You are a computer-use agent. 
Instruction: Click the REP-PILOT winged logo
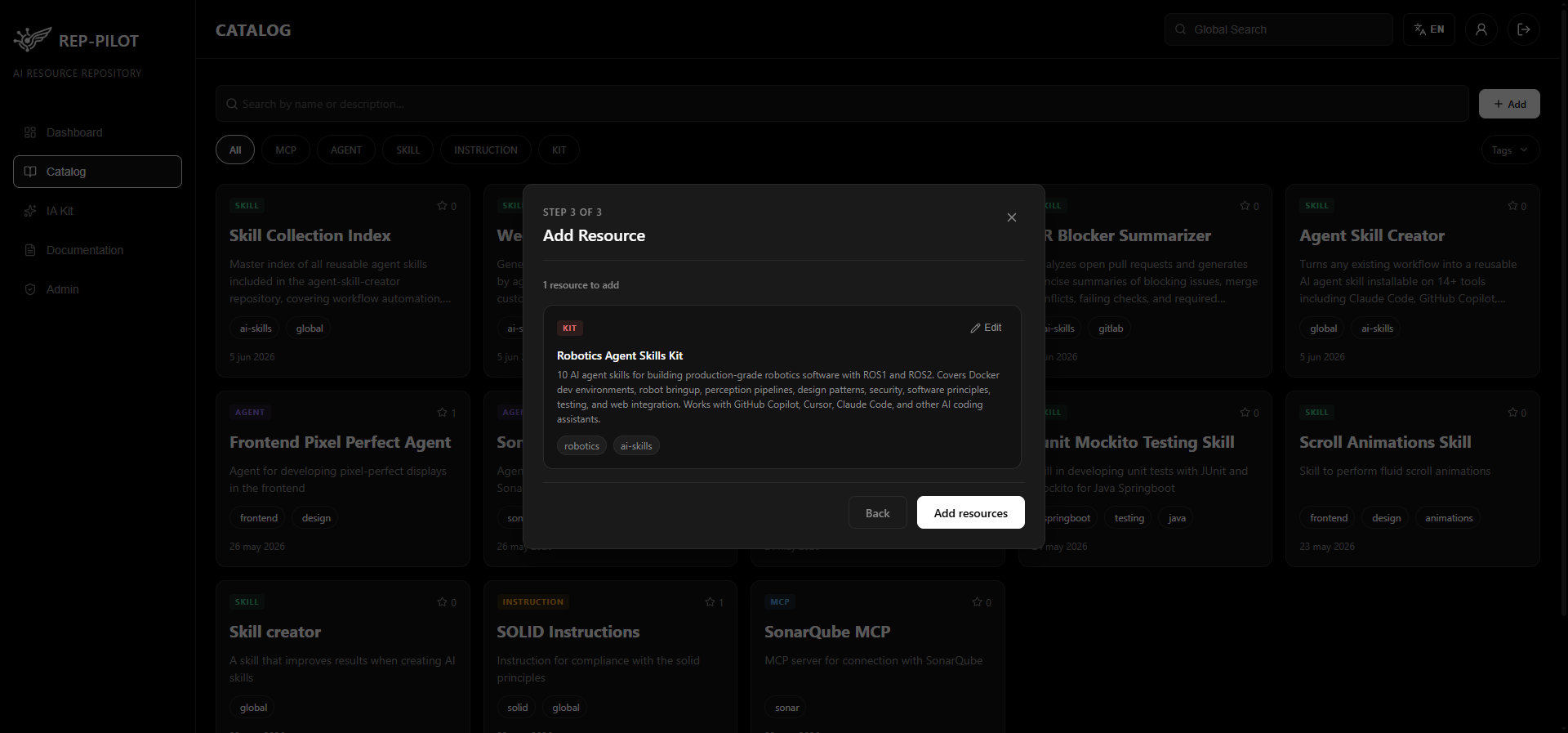point(32,38)
